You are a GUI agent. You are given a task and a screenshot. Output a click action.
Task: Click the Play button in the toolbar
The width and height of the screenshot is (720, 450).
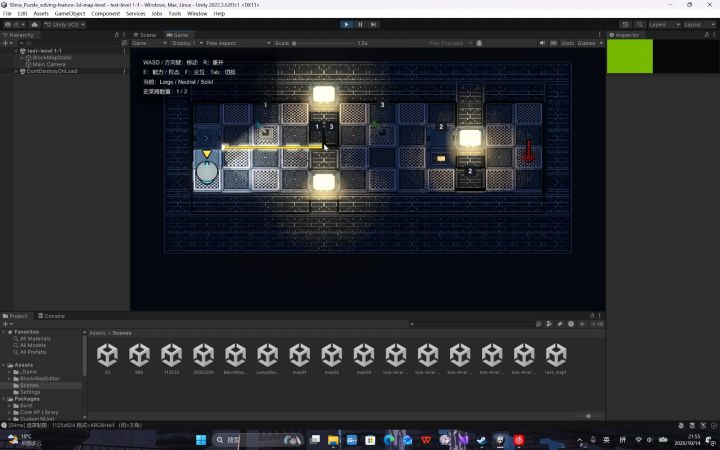click(x=346, y=24)
